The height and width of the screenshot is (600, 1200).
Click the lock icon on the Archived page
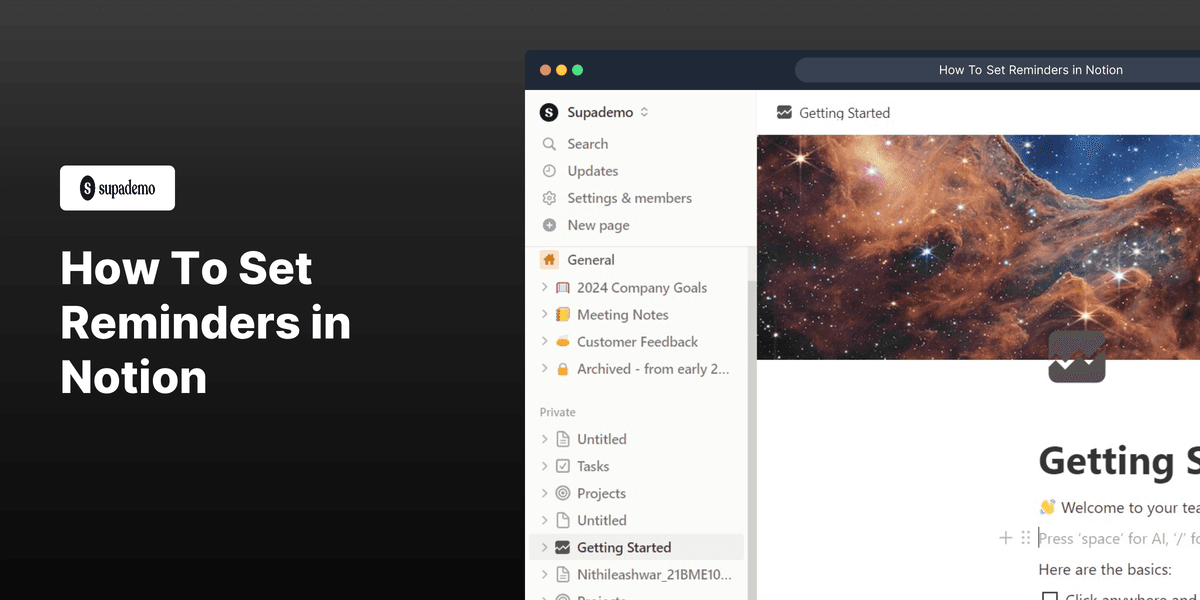[x=562, y=368]
